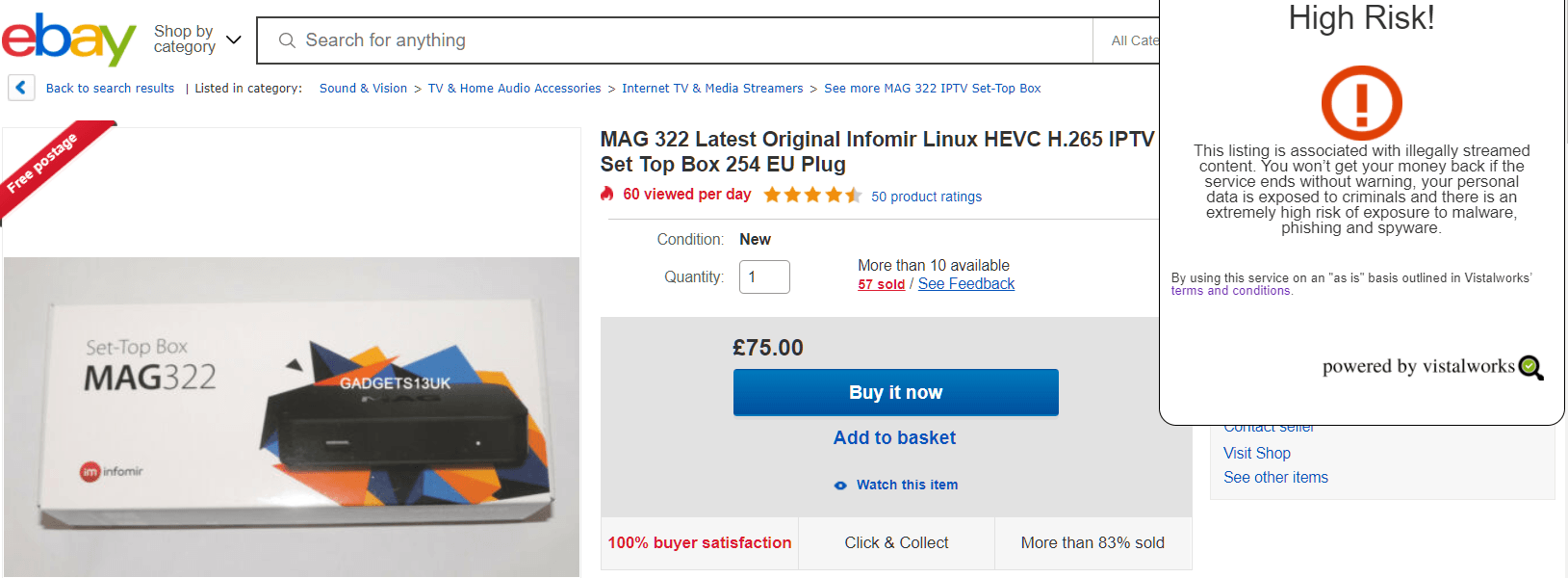Click the back arrow icon button

coord(21,88)
